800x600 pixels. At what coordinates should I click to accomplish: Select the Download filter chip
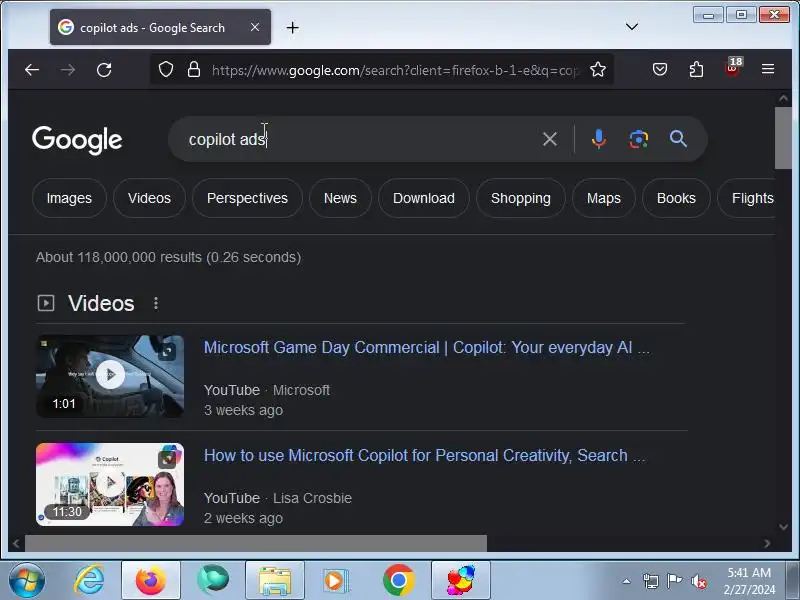pos(423,198)
